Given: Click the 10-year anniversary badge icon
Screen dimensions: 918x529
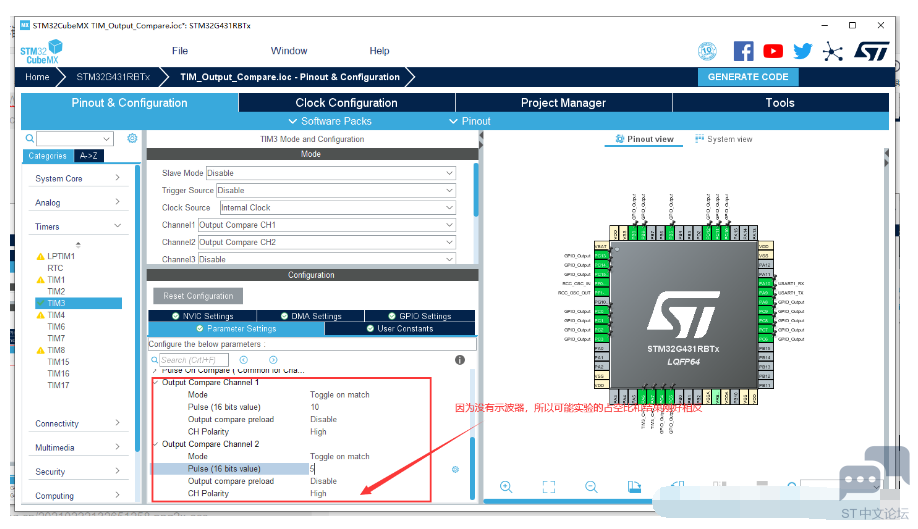Looking at the screenshot, I should click(x=707, y=51).
